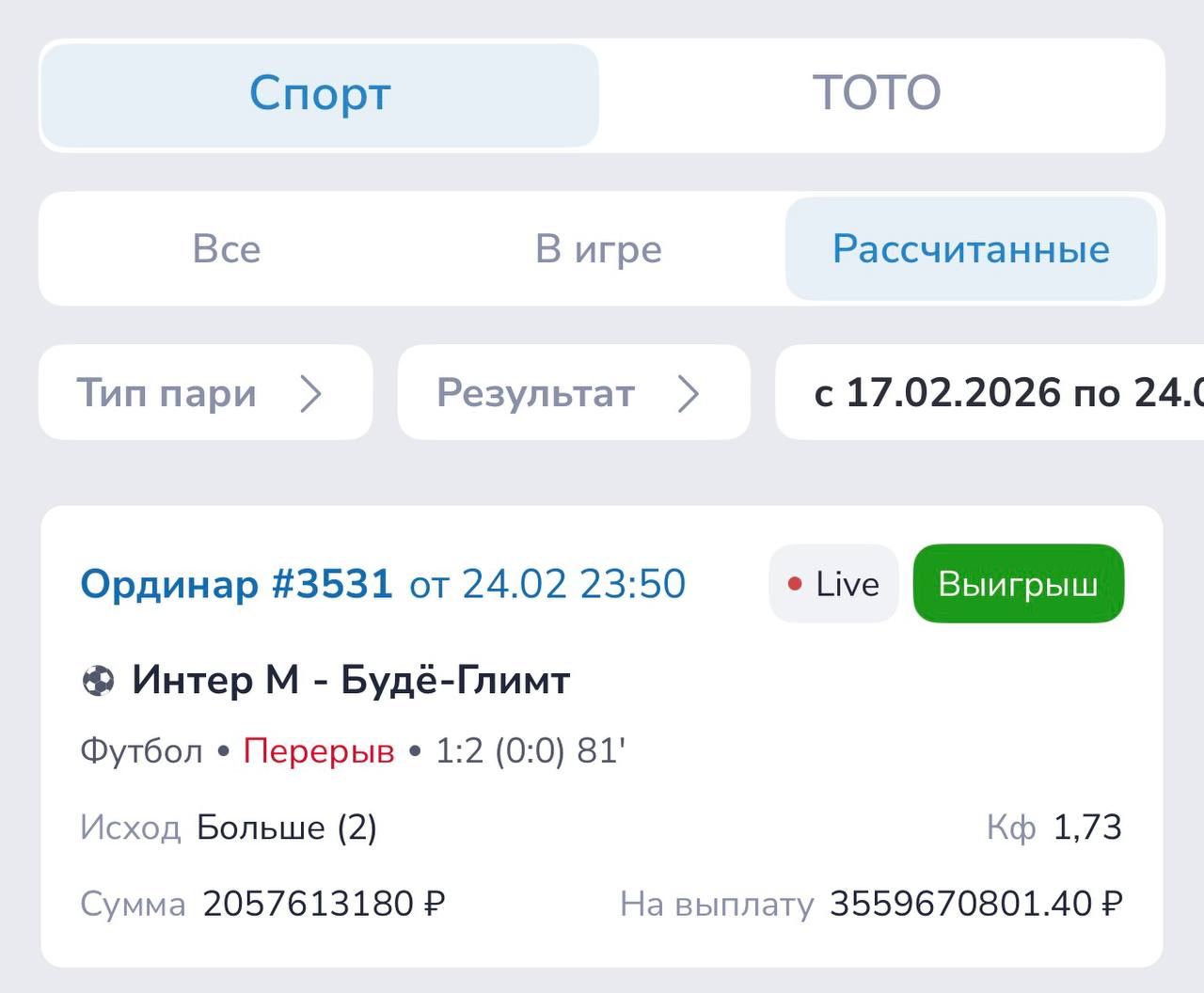Click the green Выигрыш status badge
Viewport: 1204px width, 993px height.
click(x=1018, y=584)
